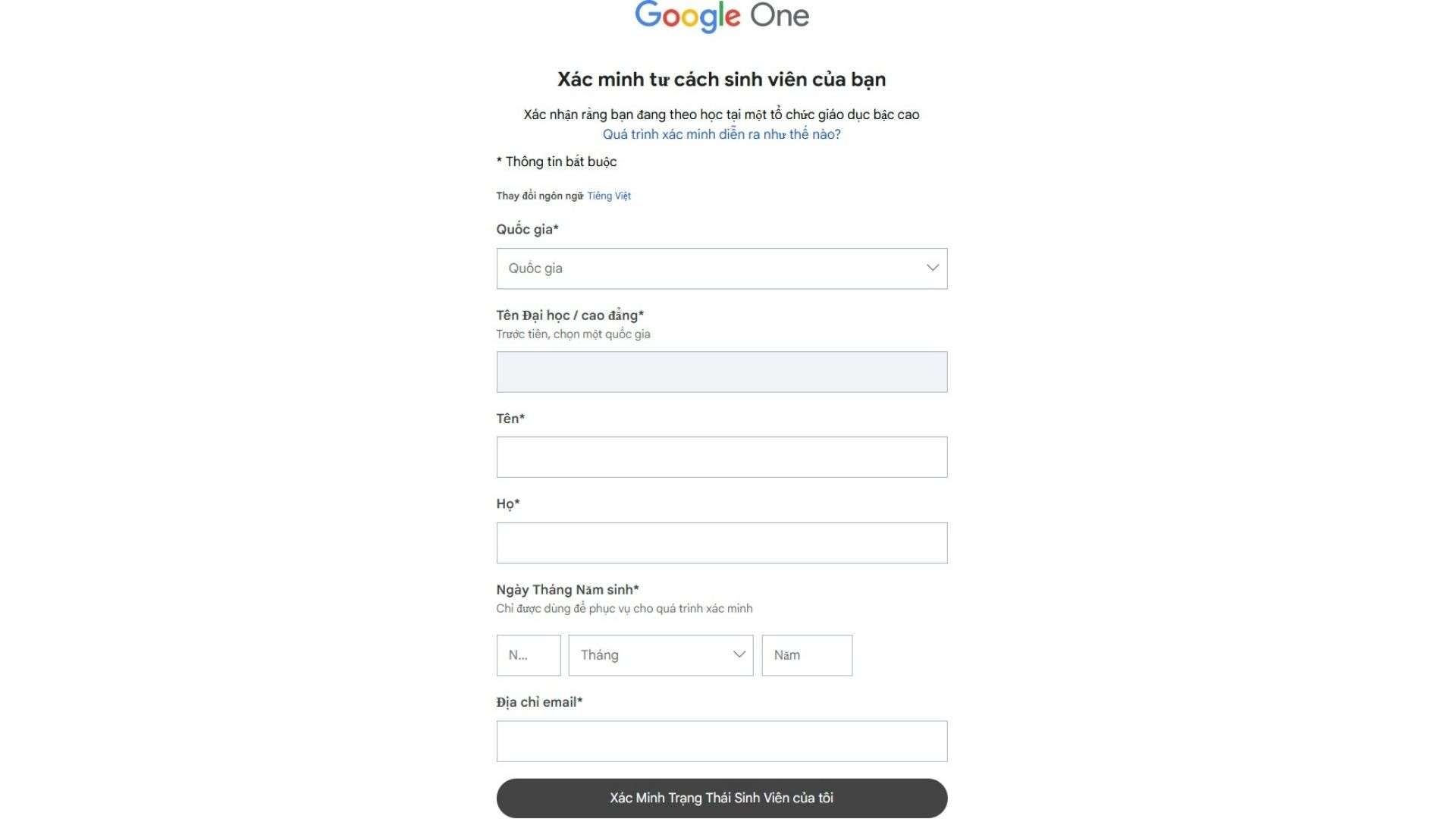
Task: Change language via the Tiếng Việt link
Action: click(608, 196)
